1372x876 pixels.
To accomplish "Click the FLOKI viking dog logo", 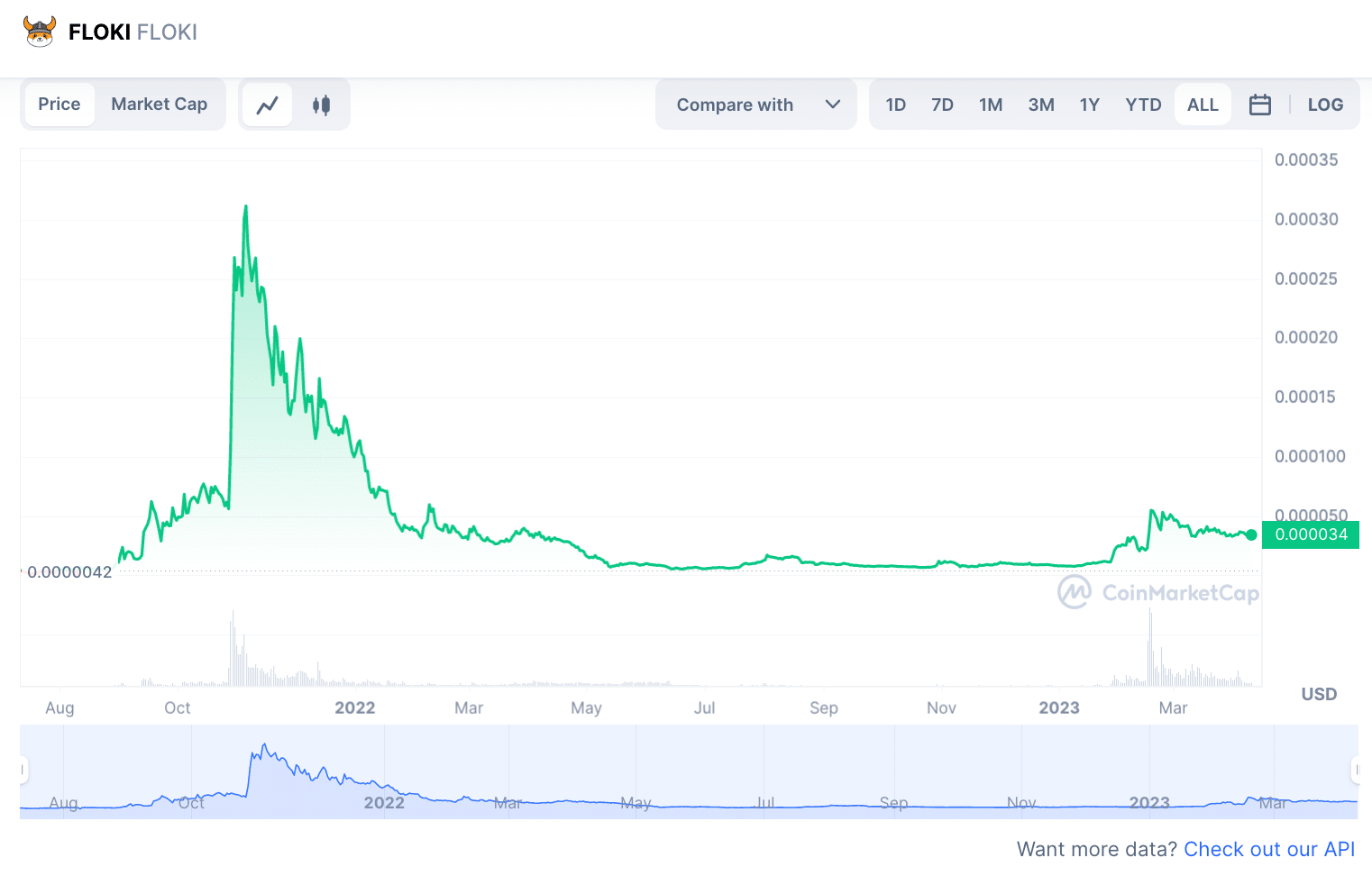I will [40, 32].
